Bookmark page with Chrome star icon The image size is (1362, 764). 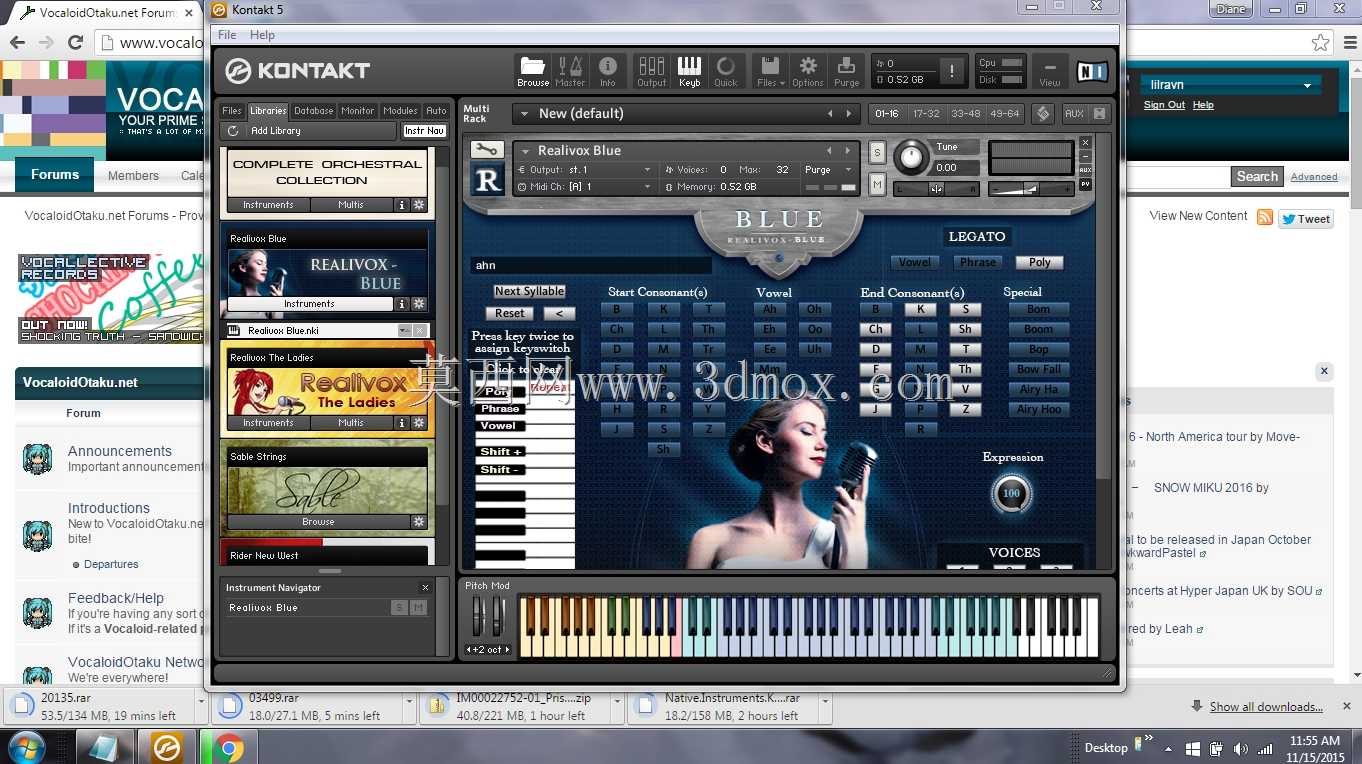coord(1321,42)
